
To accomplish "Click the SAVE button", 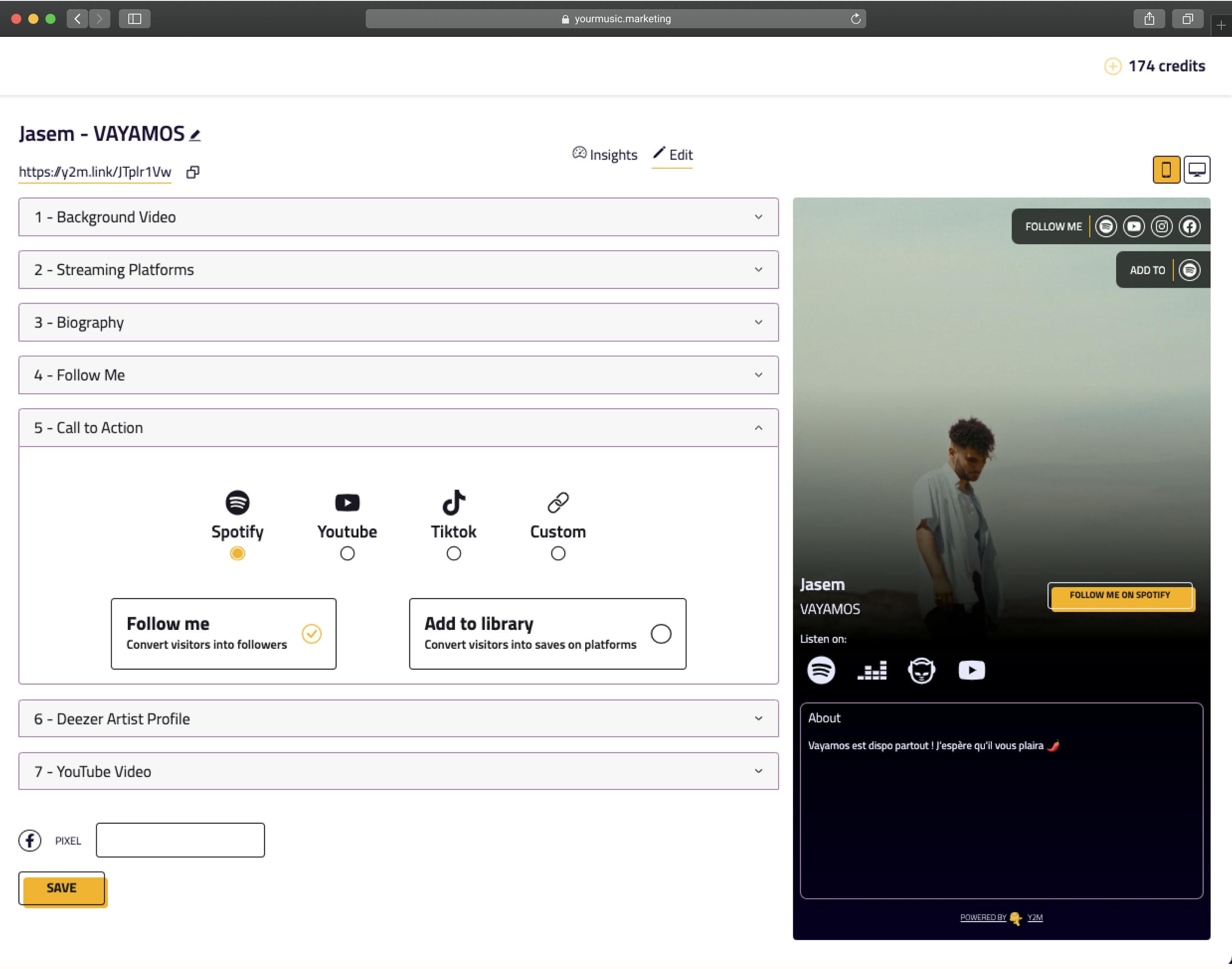I will click(62, 889).
